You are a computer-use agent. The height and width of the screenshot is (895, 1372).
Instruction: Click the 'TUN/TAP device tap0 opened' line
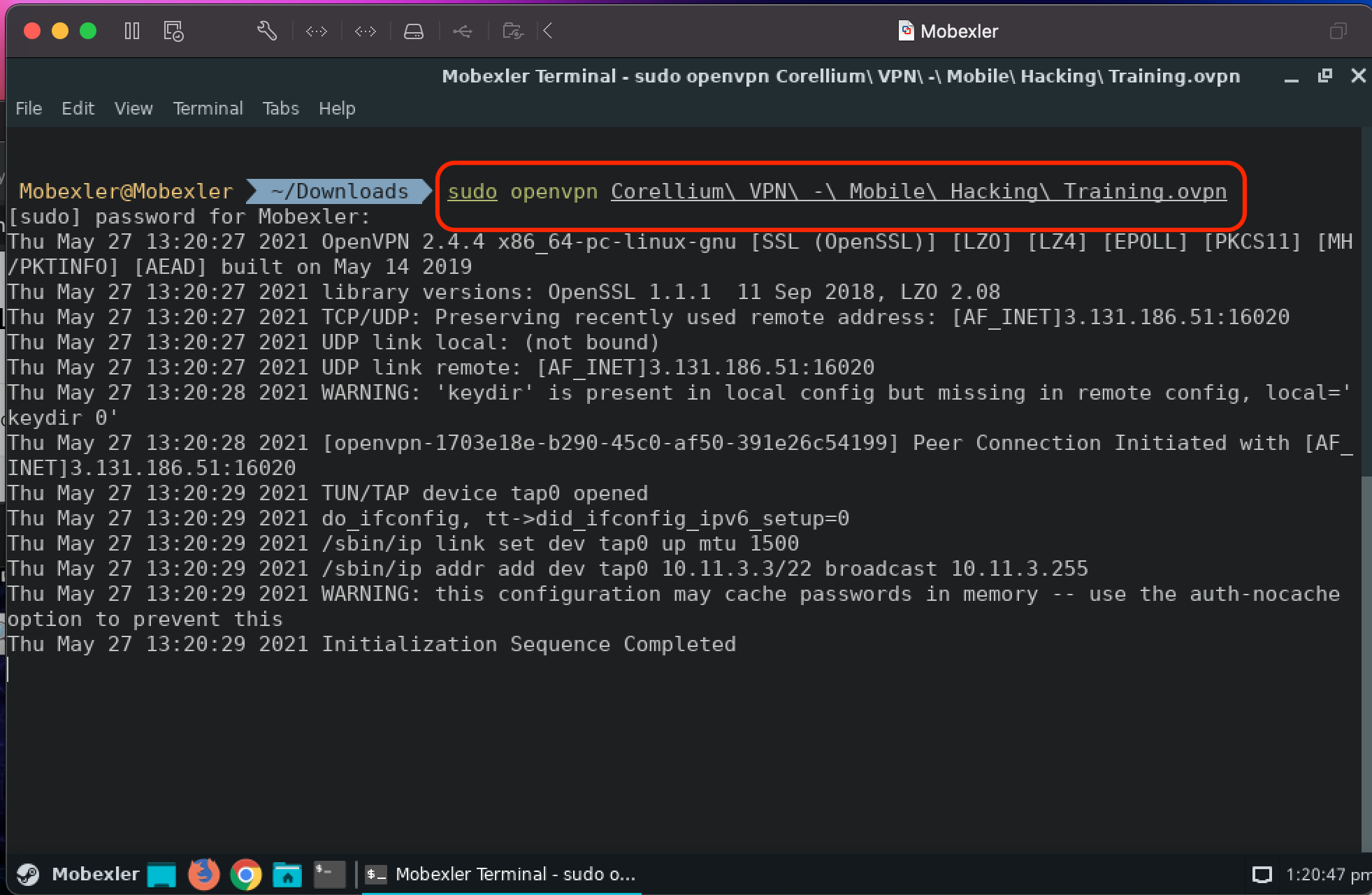pyautogui.click(x=328, y=493)
